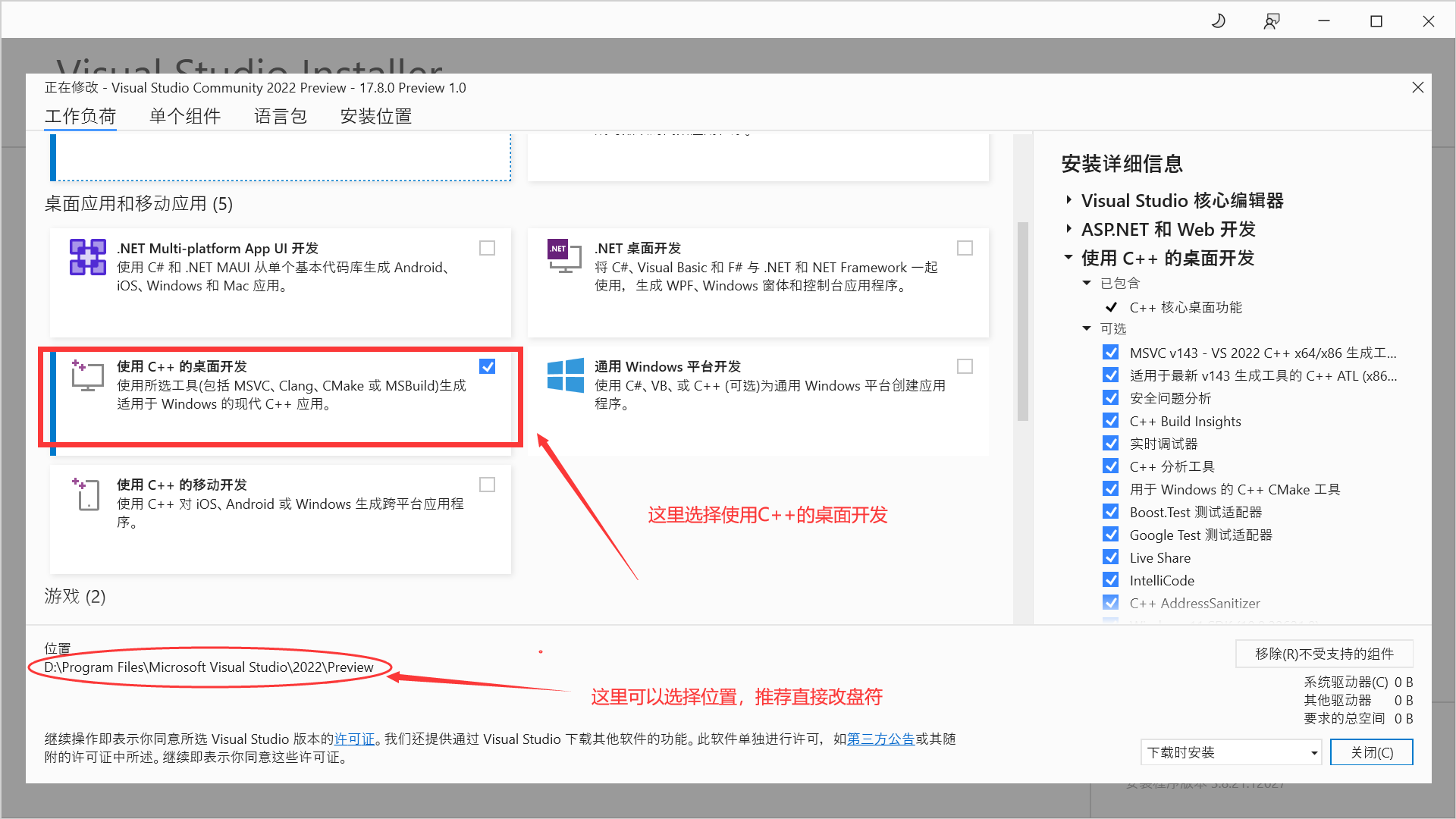The image size is (1456, 819).
Task: Open the feedback icon in title bar
Action: coord(1272,20)
